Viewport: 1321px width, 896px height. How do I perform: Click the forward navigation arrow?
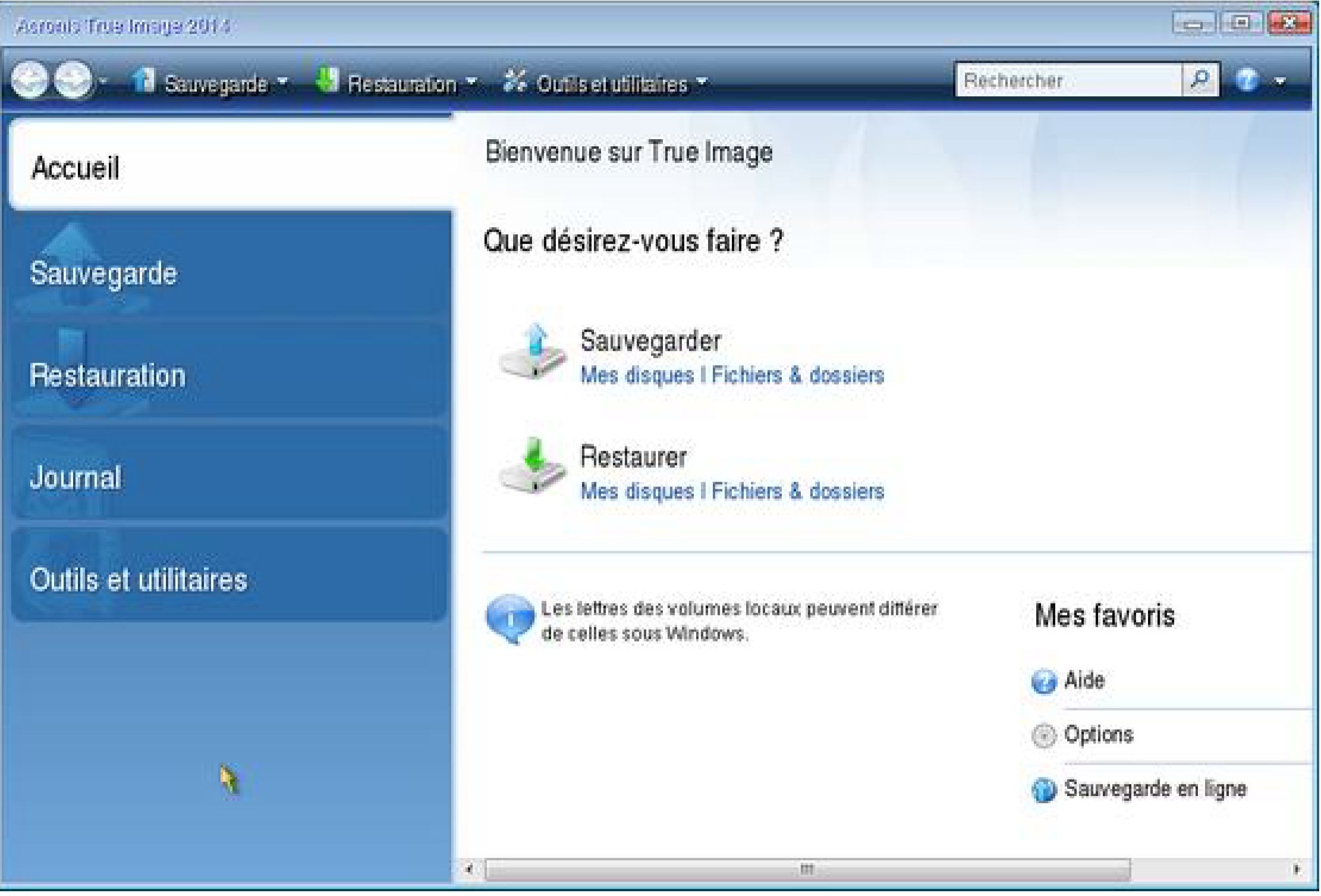tap(74, 80)
